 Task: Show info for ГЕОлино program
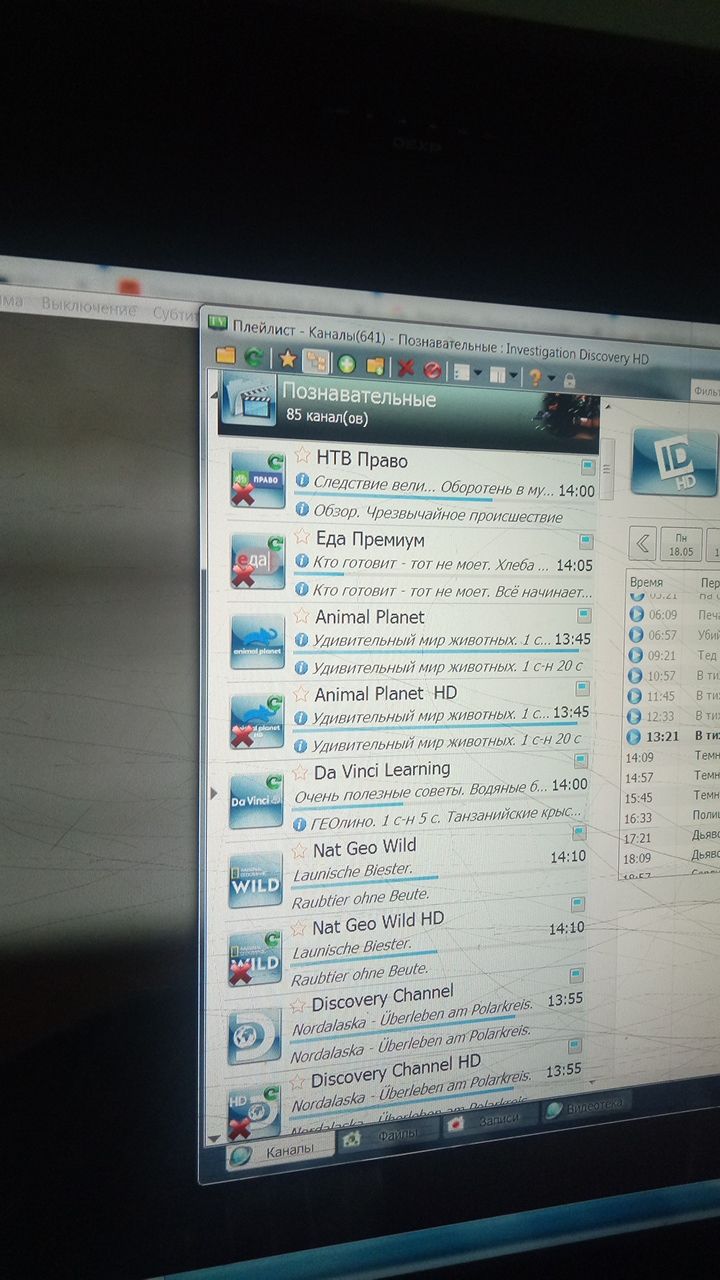pyautogui.click(x=299, y=823)
